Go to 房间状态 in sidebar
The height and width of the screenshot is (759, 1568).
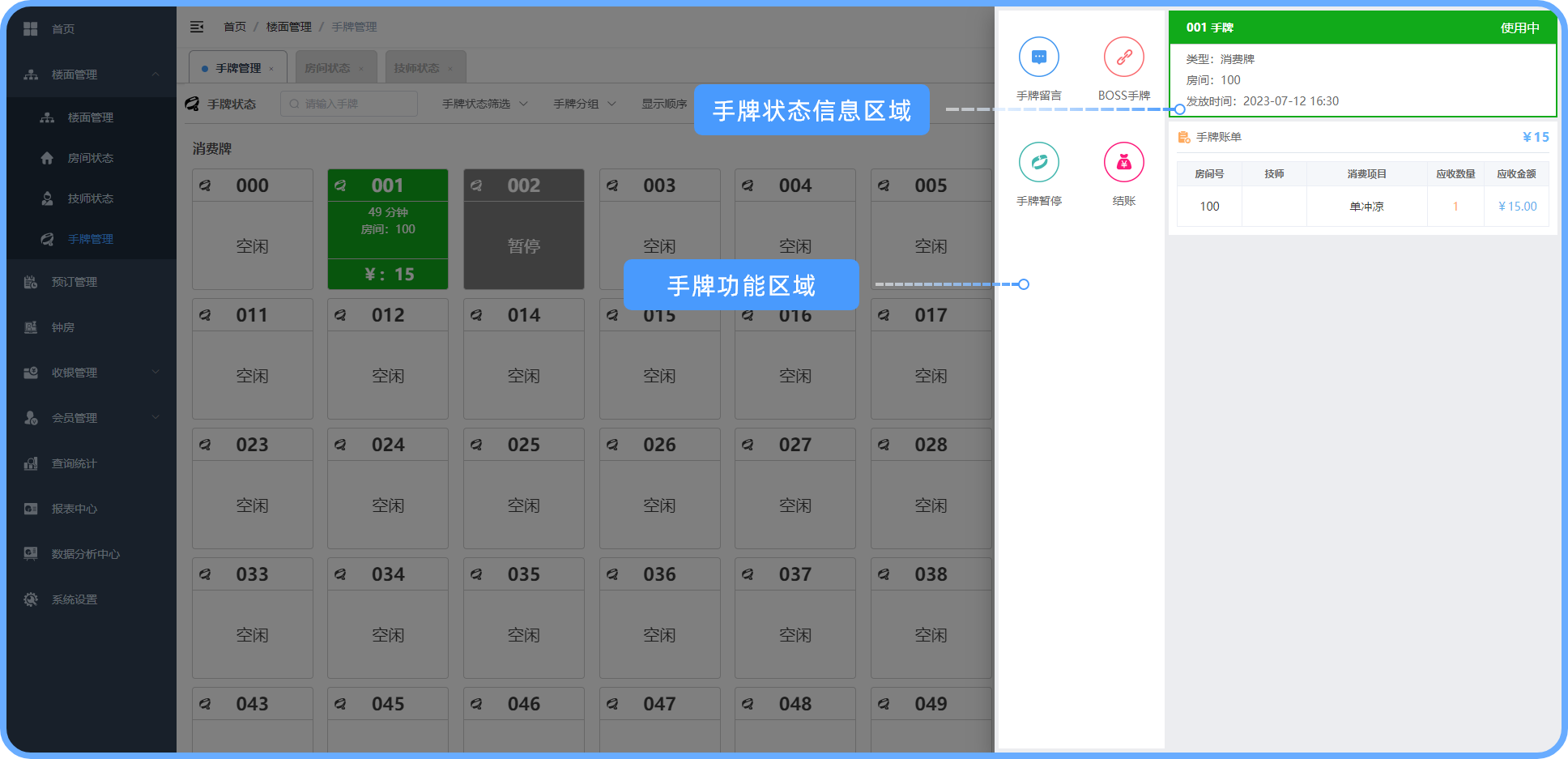pyautogui.click(x=92, y=158)
